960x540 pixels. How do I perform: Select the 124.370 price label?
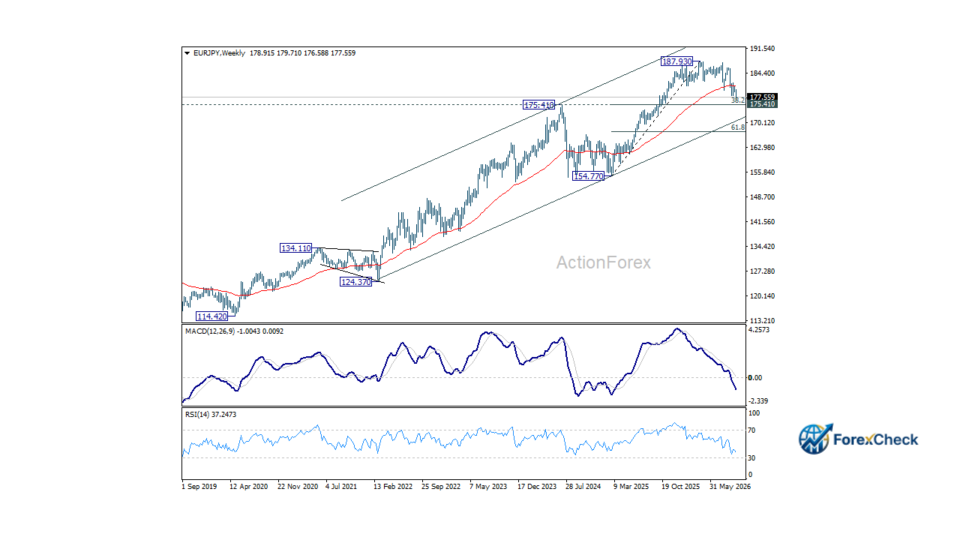(x=356, y=282)
